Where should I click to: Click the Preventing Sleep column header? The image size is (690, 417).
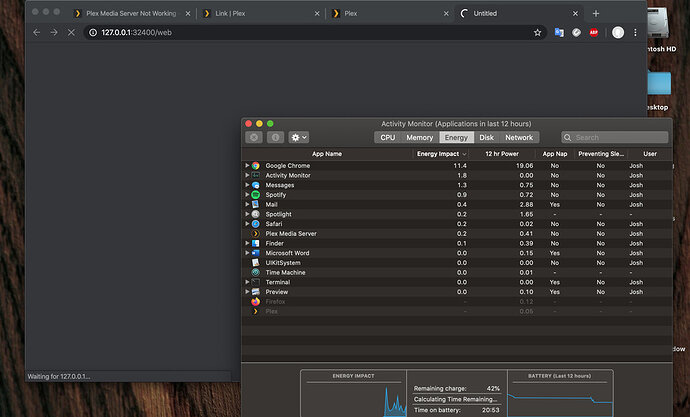[x=601, y=154]
